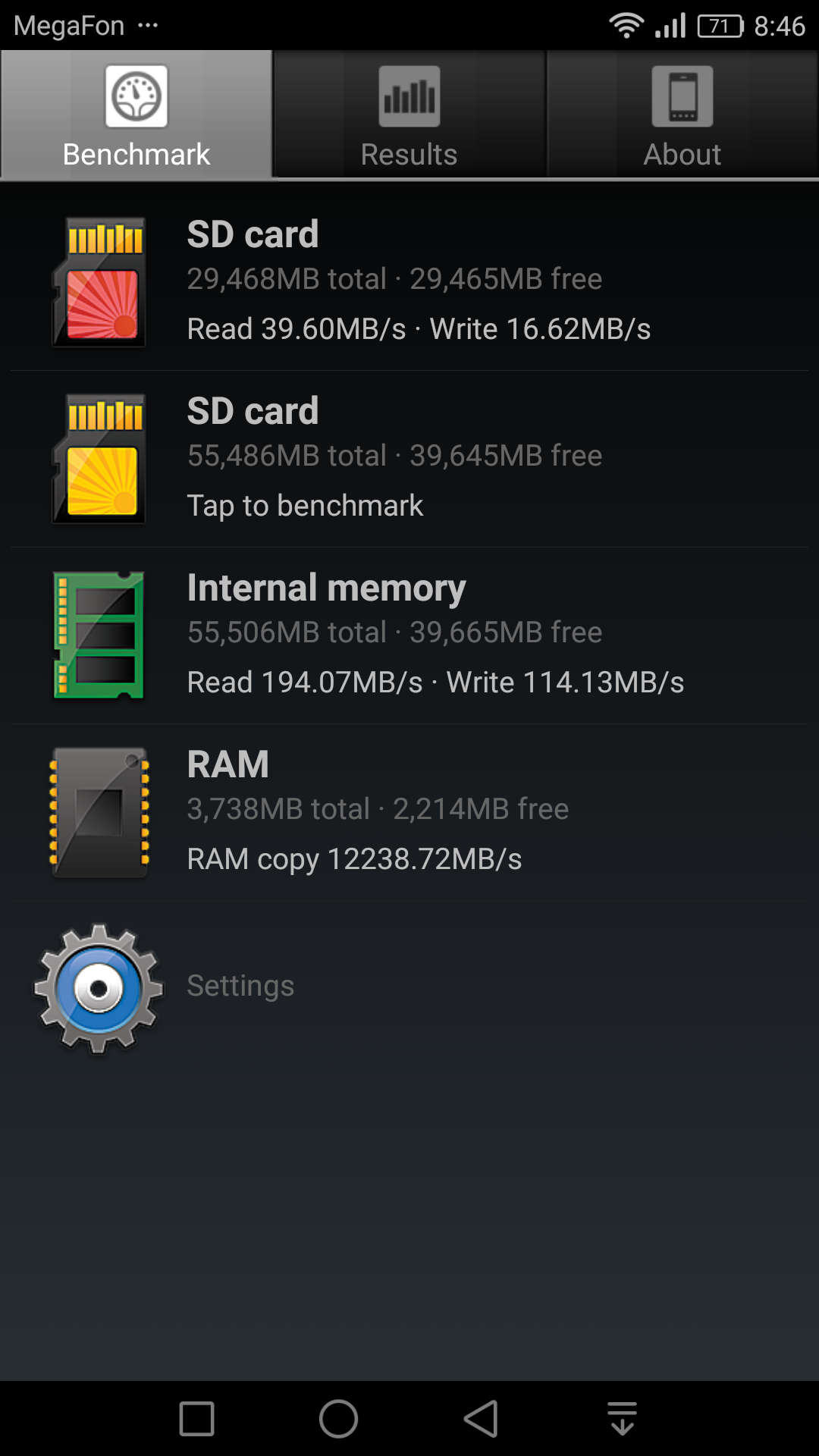The width and height of the screenshot is (819, 1456).
Task: Open recent apps with square button
Action: [196, 1419]
